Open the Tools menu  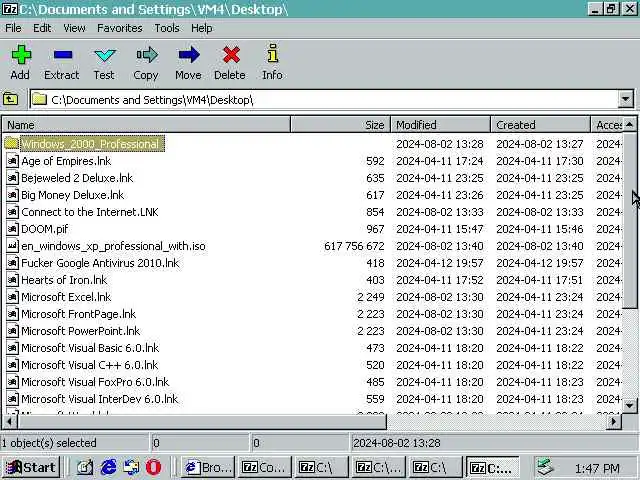click(x=167, y=28)
